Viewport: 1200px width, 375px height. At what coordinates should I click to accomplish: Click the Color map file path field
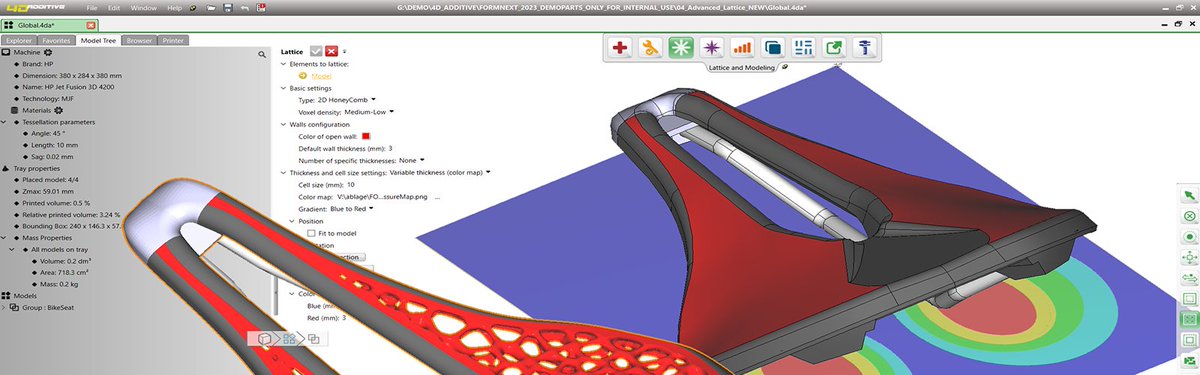pyautogui.click(x=381, y=197)
